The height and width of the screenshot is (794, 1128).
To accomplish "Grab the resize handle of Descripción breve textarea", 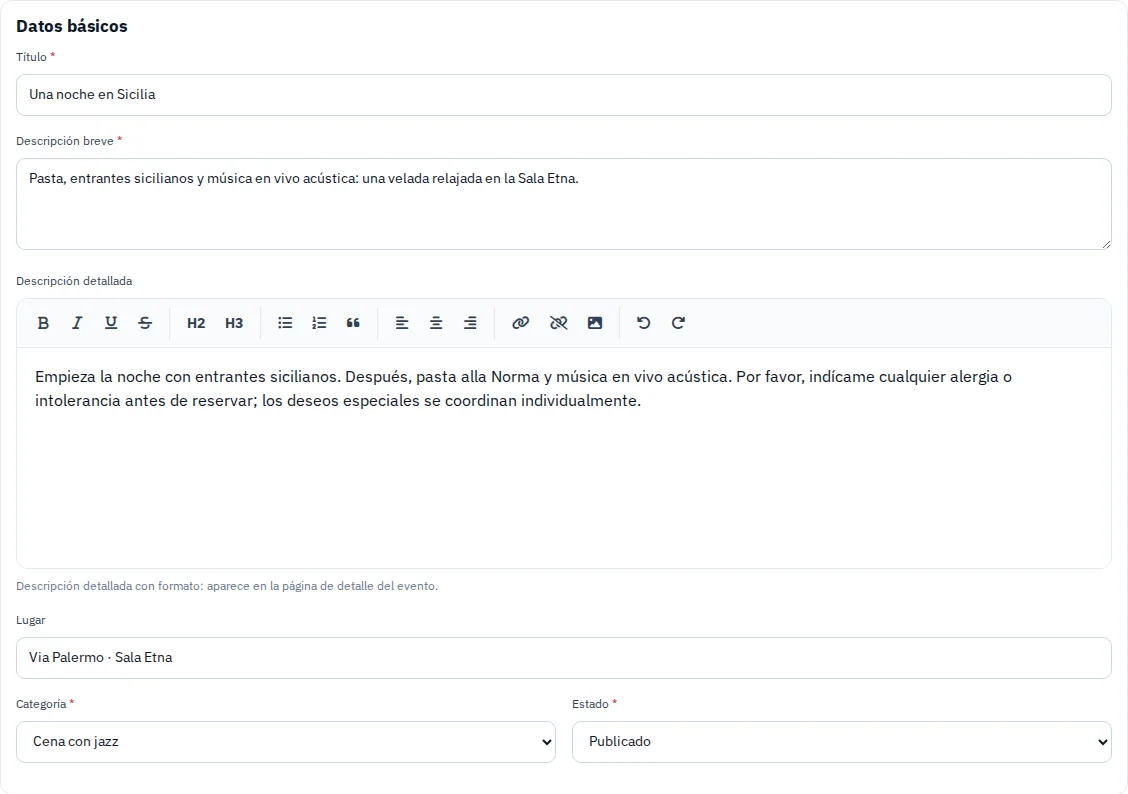I will [x=1106, y=244].
